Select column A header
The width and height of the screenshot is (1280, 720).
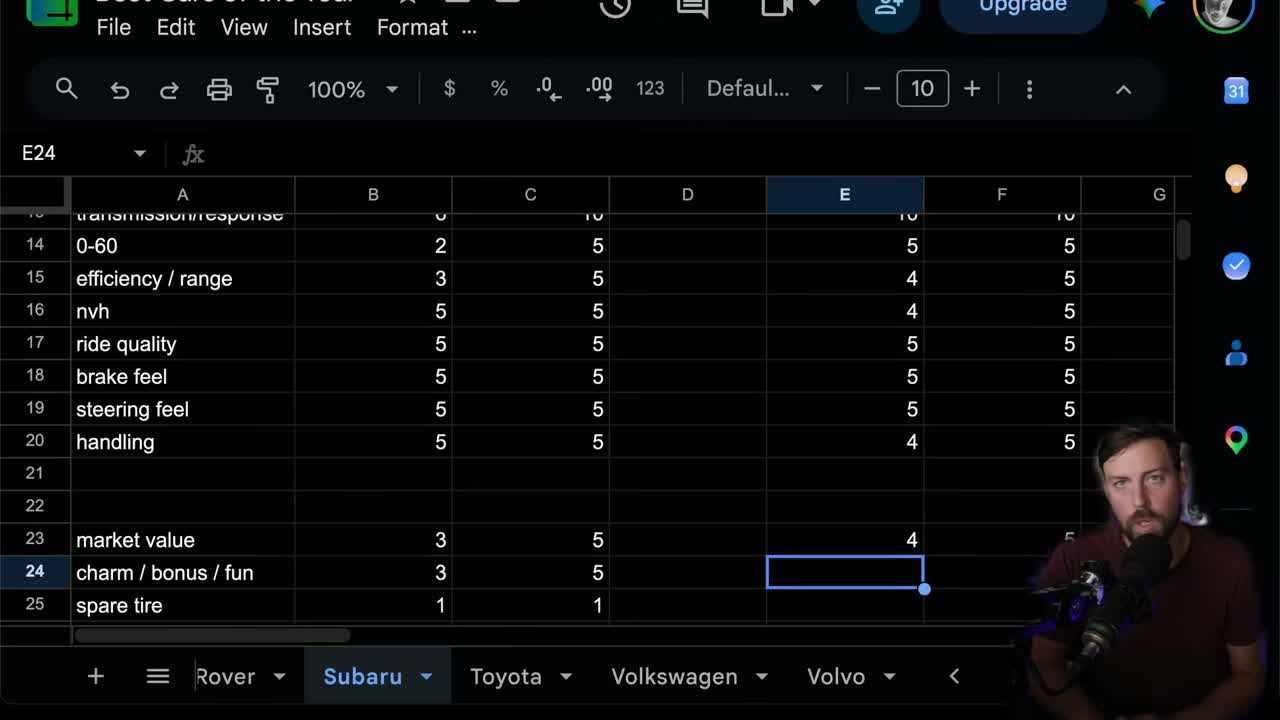click(x=183, y=195)
